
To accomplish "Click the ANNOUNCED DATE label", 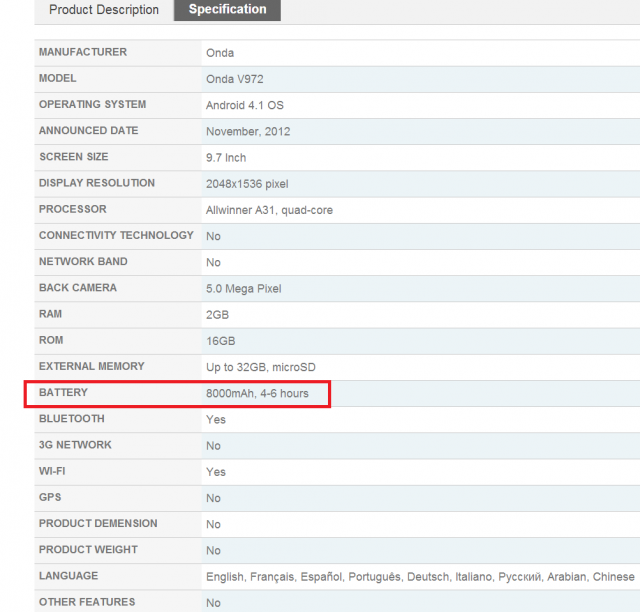I will pos(89,131).
